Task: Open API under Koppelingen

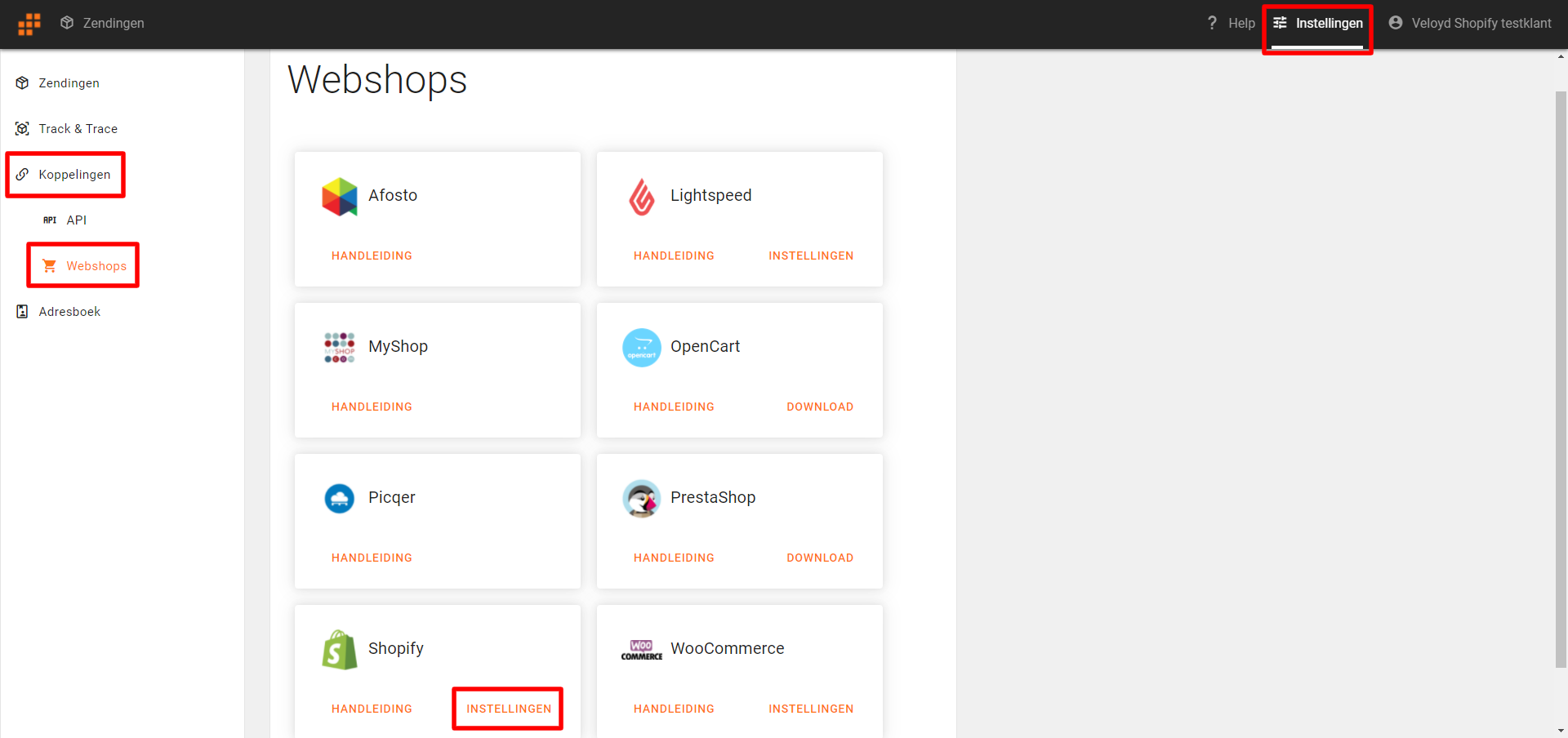Action: point(65,220)
